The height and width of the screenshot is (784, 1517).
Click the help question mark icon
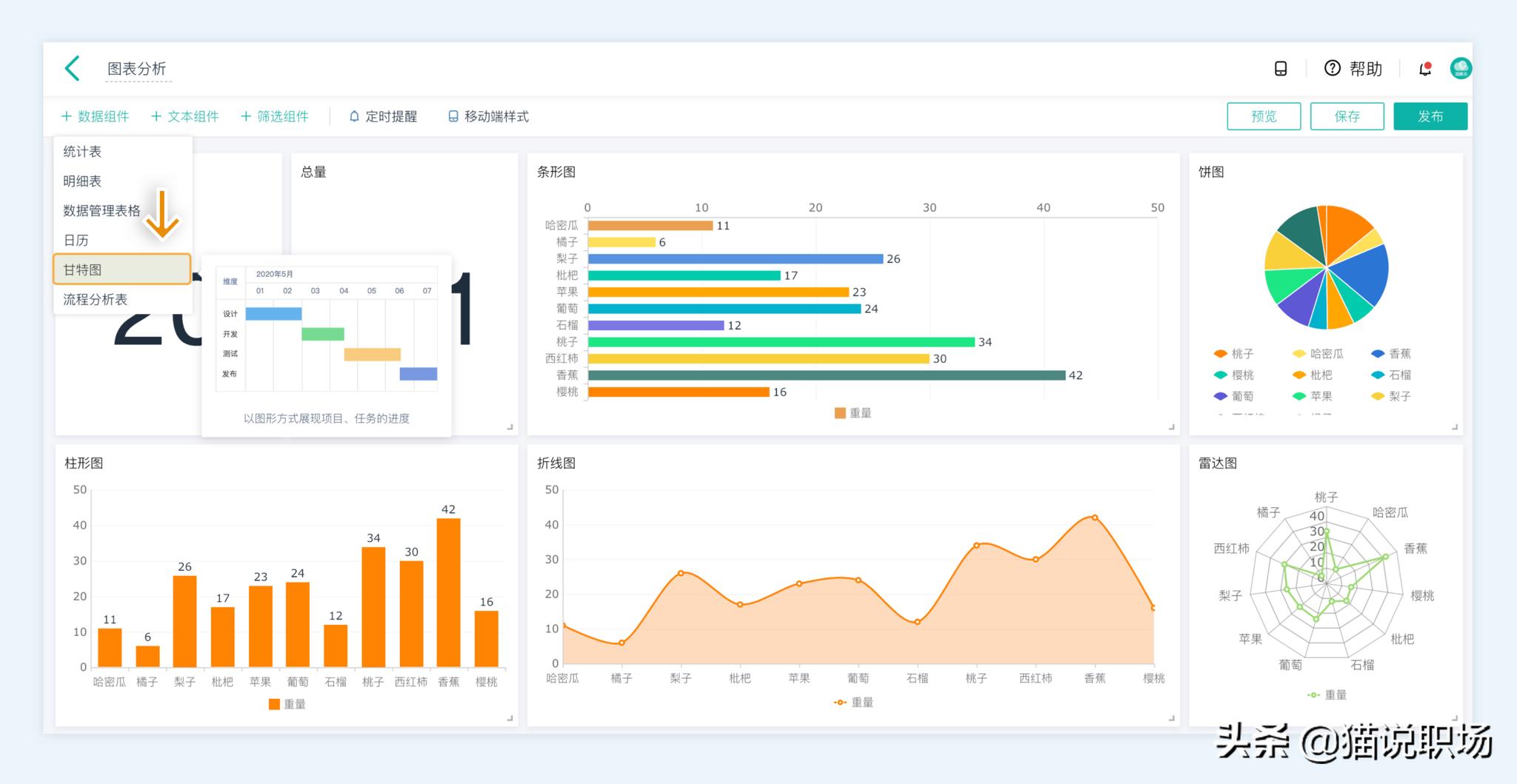pyautogui.click(x=1332, y=68)
